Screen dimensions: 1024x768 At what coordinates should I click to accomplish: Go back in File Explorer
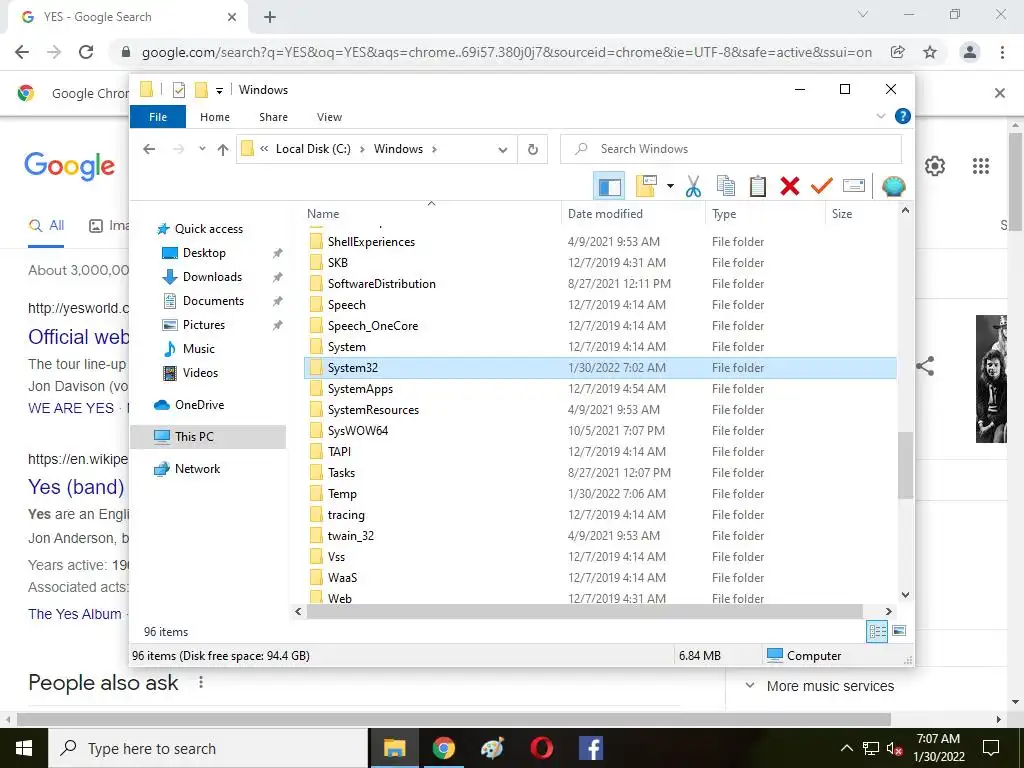[x=149, y=149]
